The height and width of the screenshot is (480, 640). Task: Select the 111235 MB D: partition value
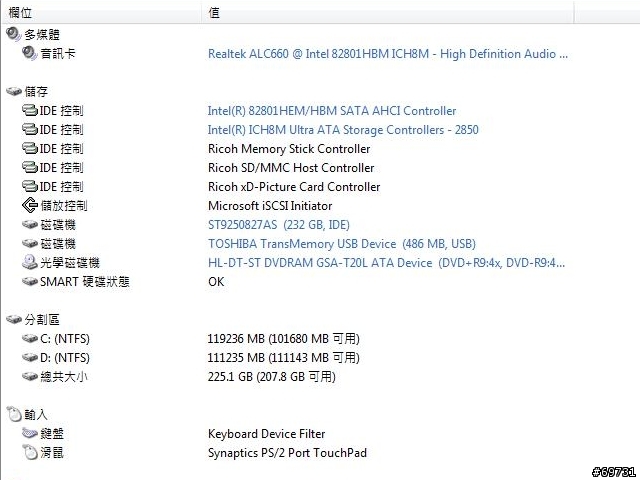(x=283, y=358)
